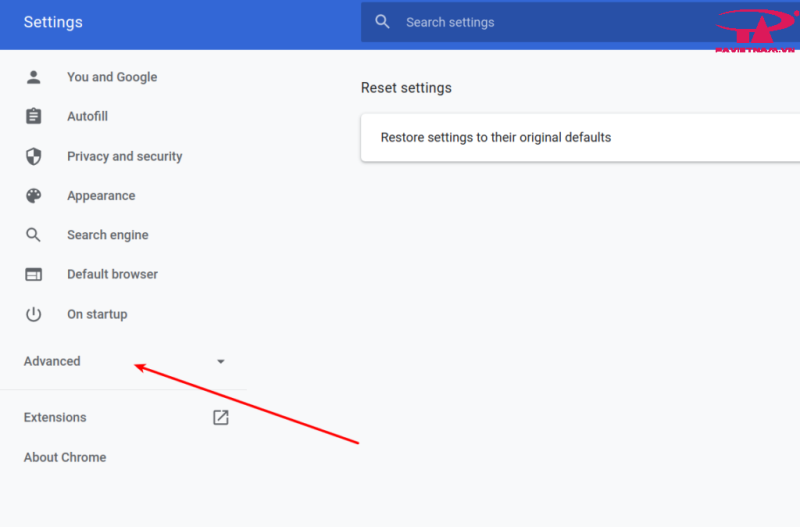The width and height of the screenshot is (800, 527).
Task: Choose Search engine in the sidebar
Action: [107, 235]
